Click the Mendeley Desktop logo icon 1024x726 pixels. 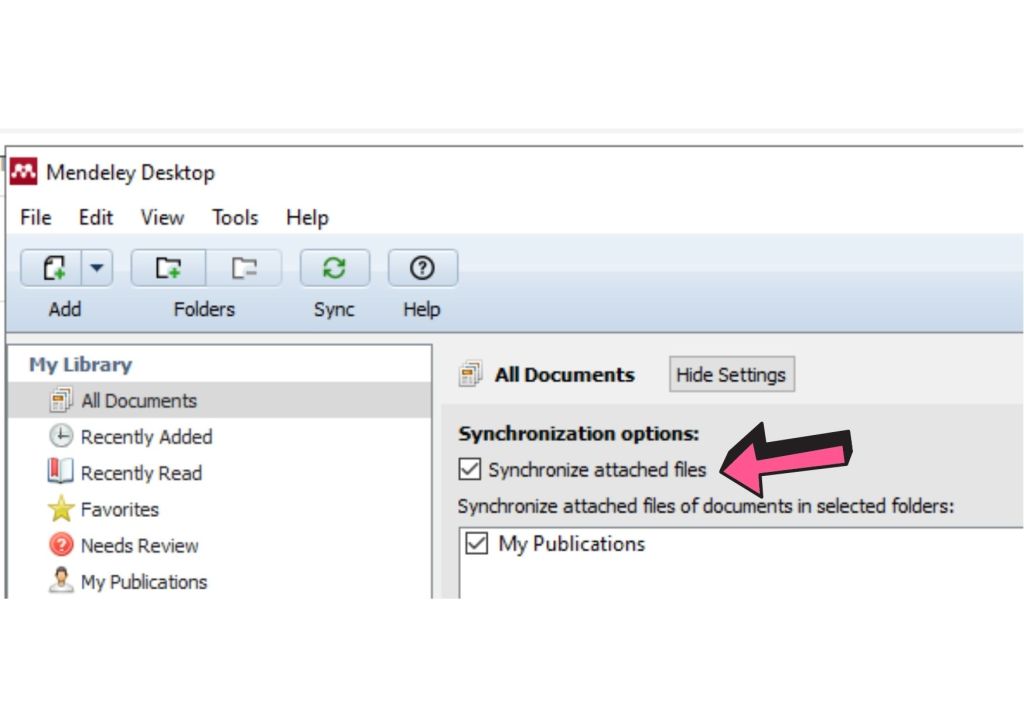(x=24, y=172)
